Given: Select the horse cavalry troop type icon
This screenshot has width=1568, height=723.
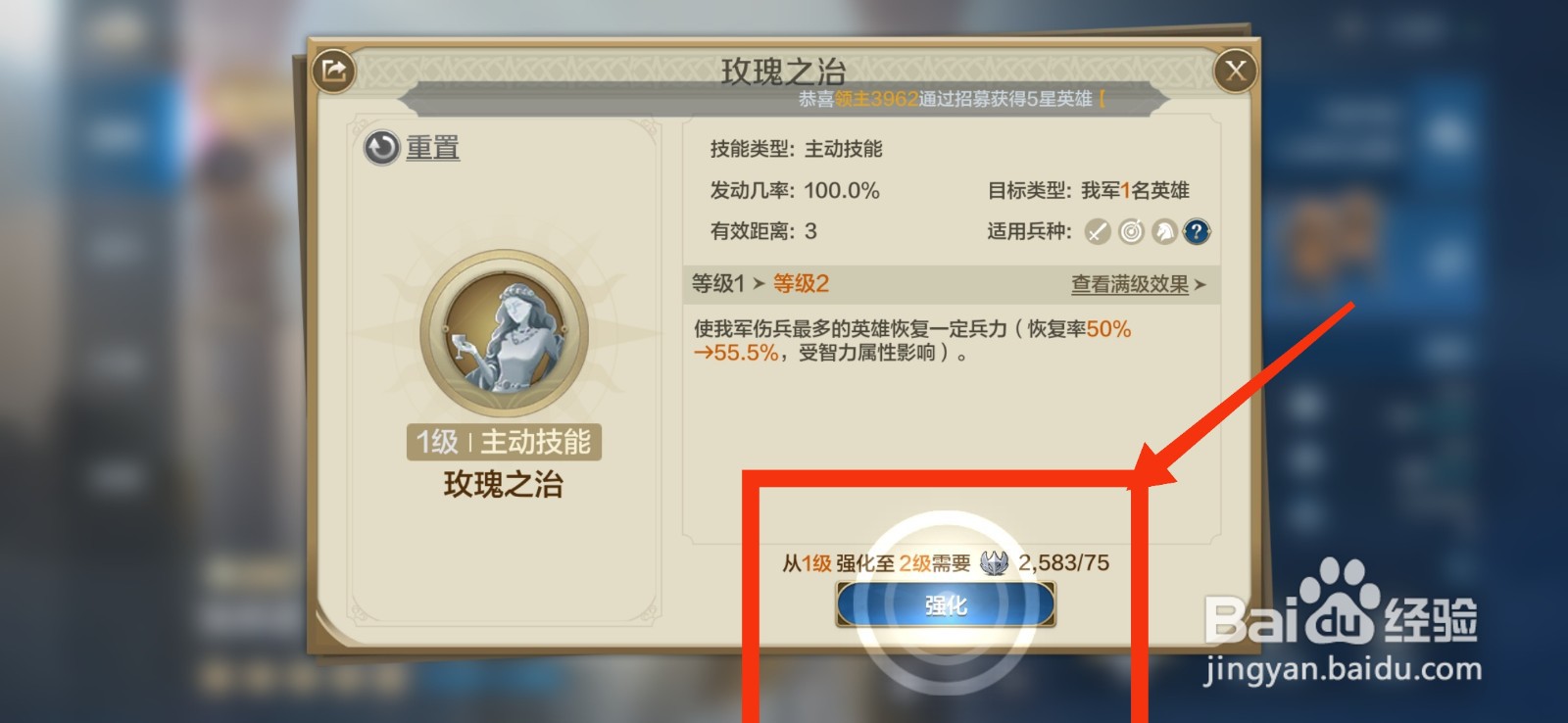Looking at the screenshot, I should tap(1163, 231).
